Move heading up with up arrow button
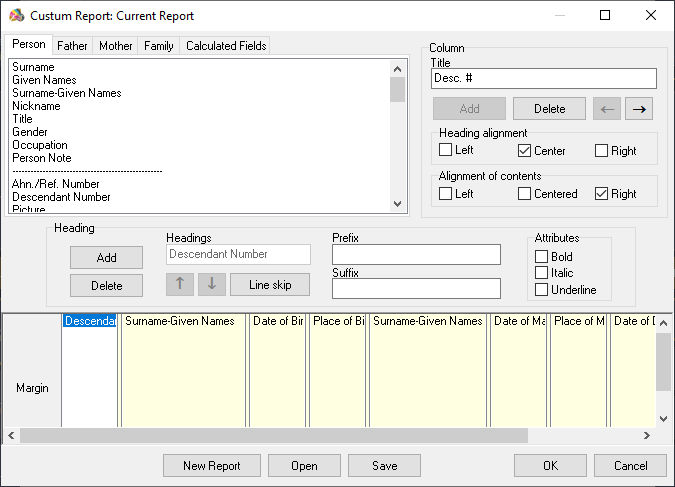The height and width of the screenshot is (487, 675). pos(180,284)
